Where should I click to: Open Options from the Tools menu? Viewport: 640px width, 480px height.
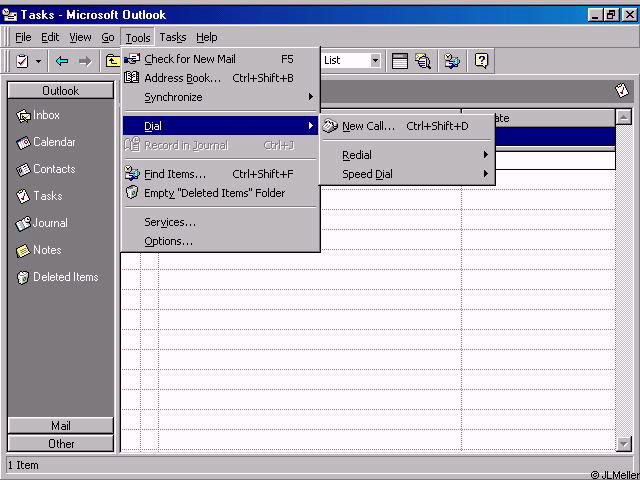(x=168, y=241)
